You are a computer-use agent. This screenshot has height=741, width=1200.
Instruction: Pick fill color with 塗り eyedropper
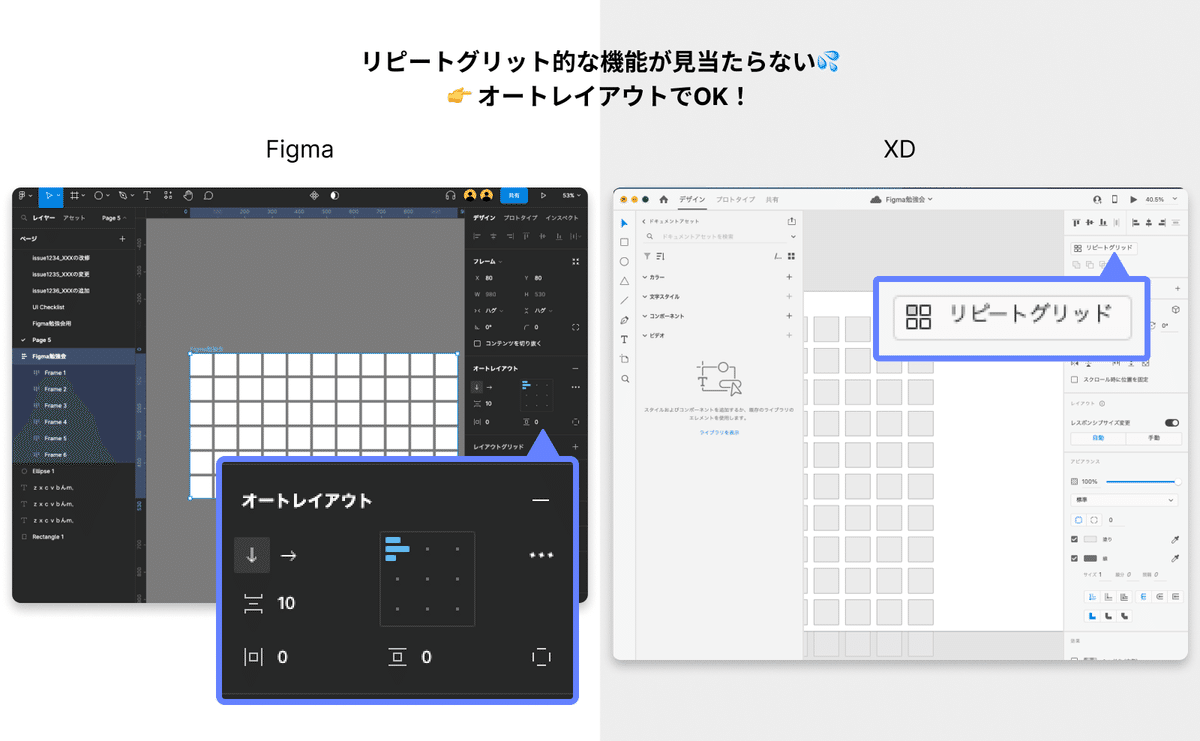pyautogui.click(x=1175, y=539)
